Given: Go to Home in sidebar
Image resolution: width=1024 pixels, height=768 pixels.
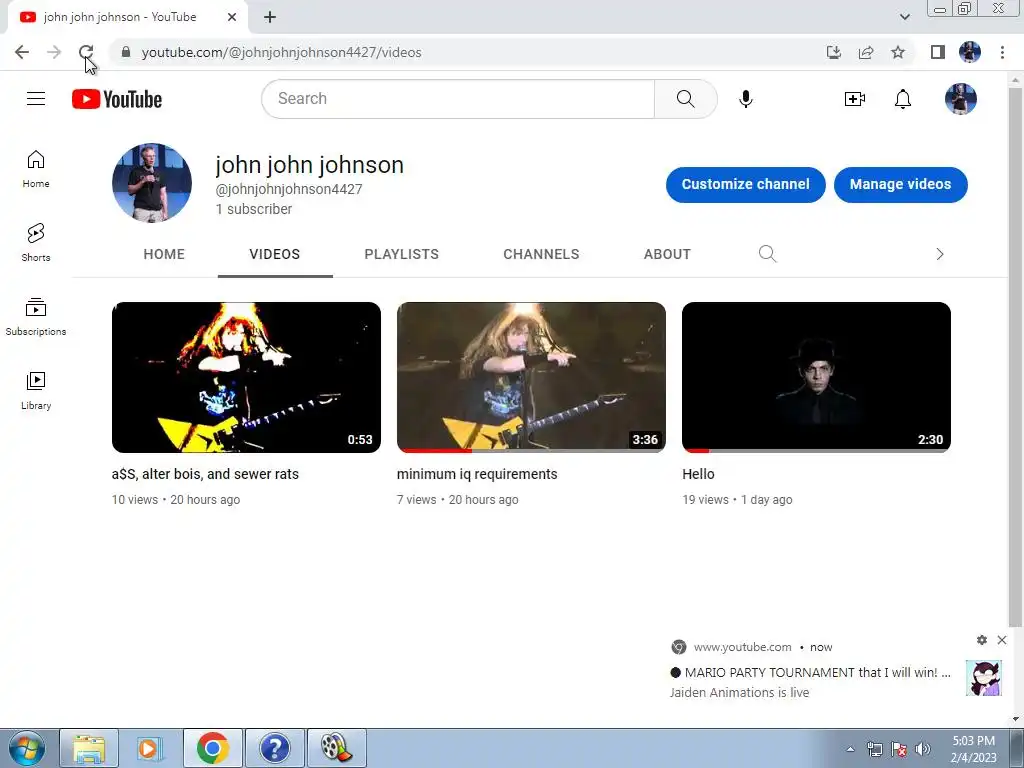Looking at the screenshot, I should (36, 169).
